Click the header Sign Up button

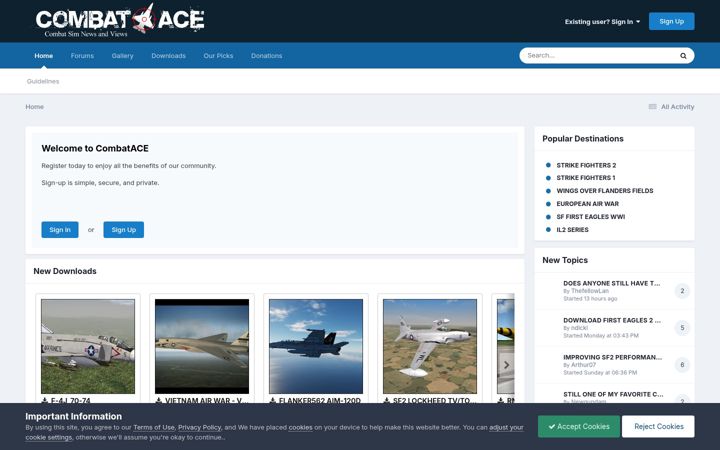671,21
